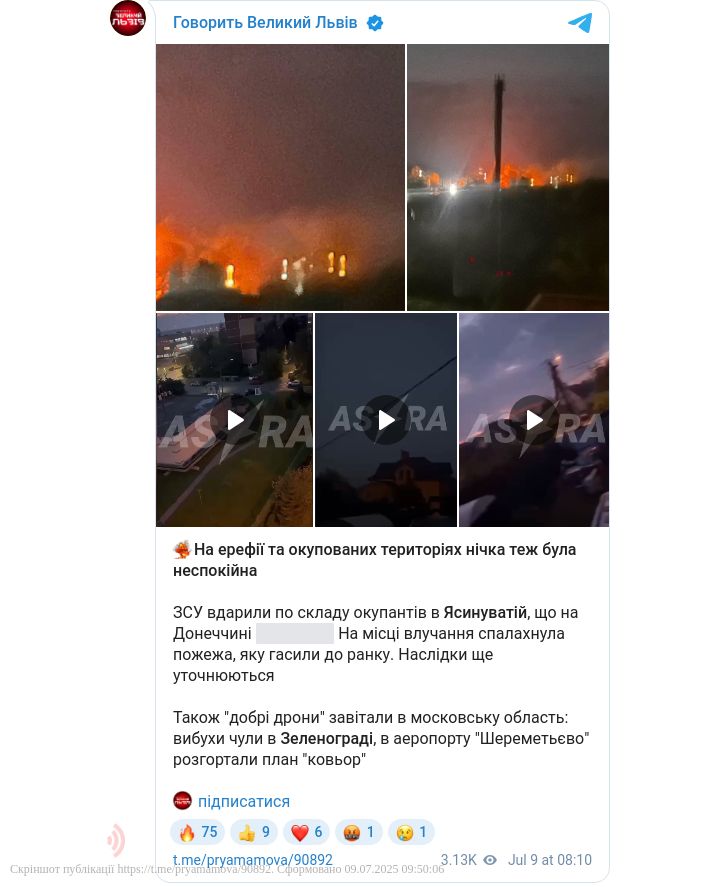Click the heart reaction with 6

click(306, 832)
